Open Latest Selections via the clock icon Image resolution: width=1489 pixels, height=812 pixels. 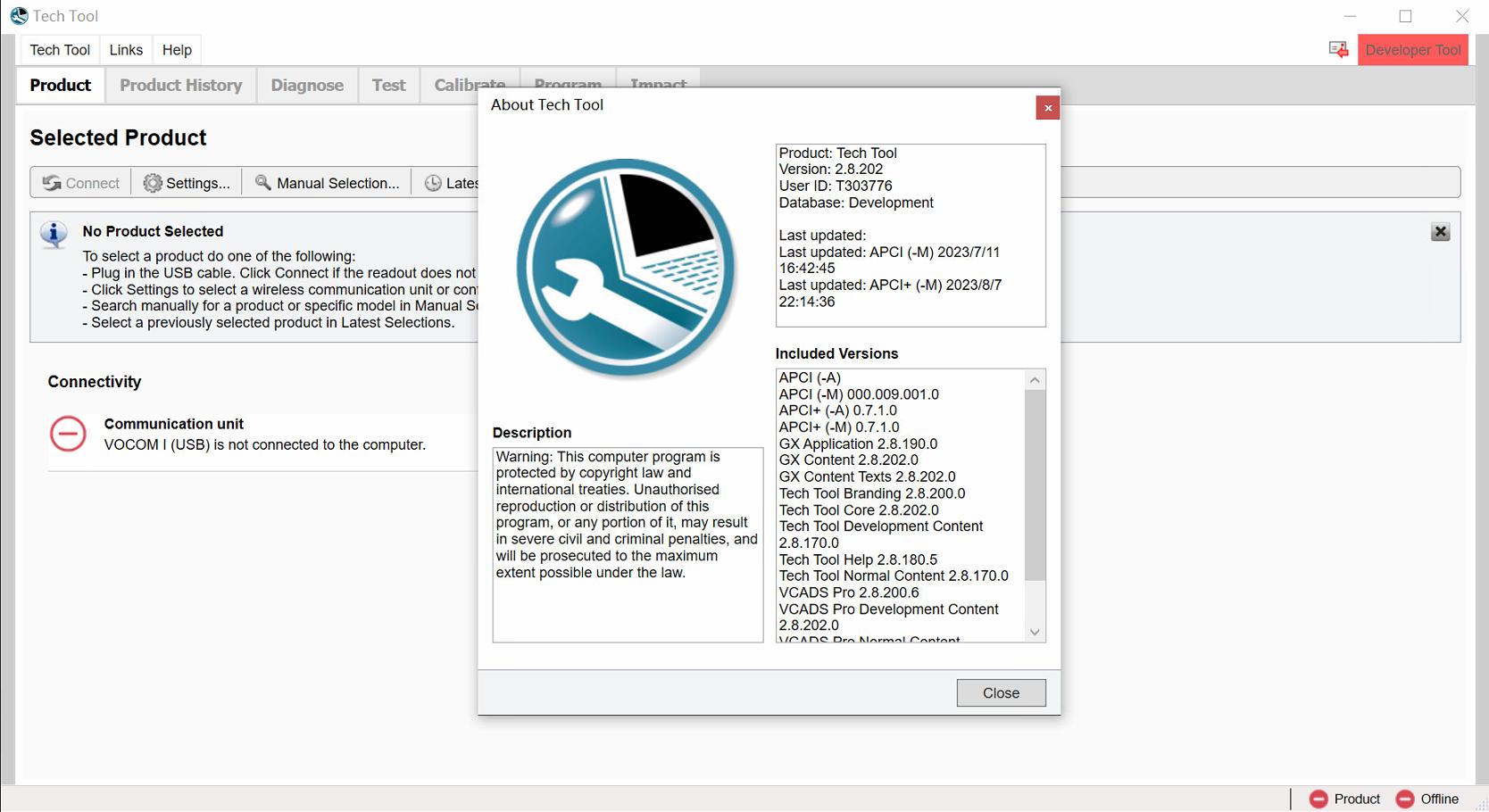(435, 183)
